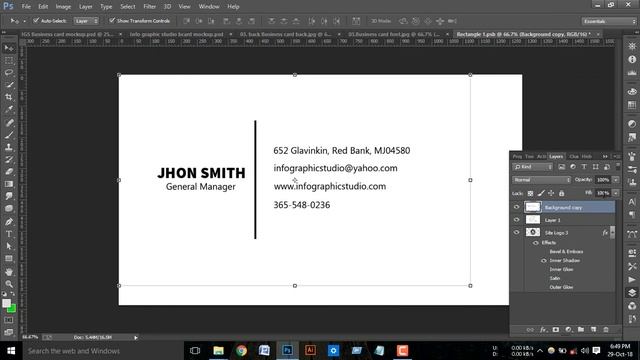Open the Auto-Select Layer dropdown
Screen dimensions: 640x360
coord(86,20)
